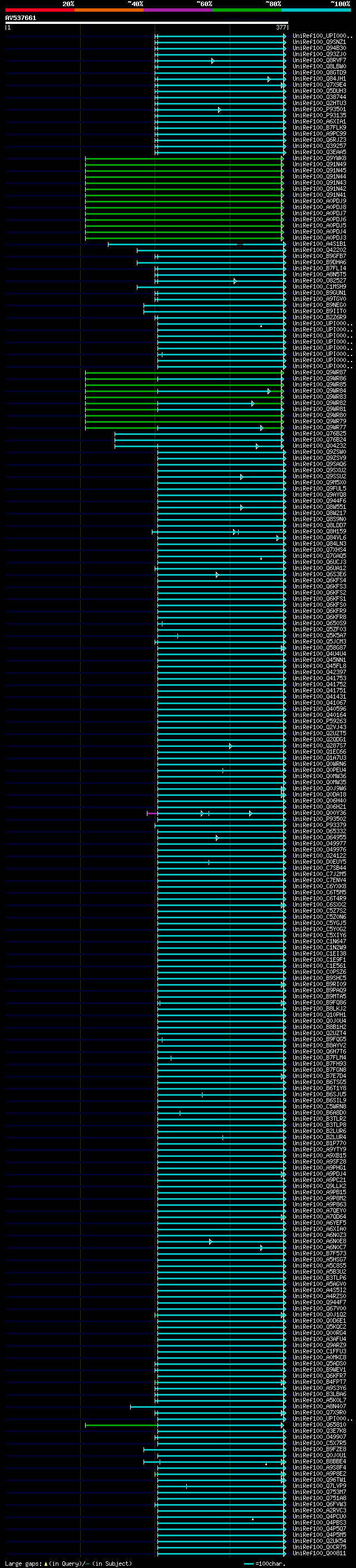Select hit label UniRef100_Q9FUL5

tap(319, 489)
